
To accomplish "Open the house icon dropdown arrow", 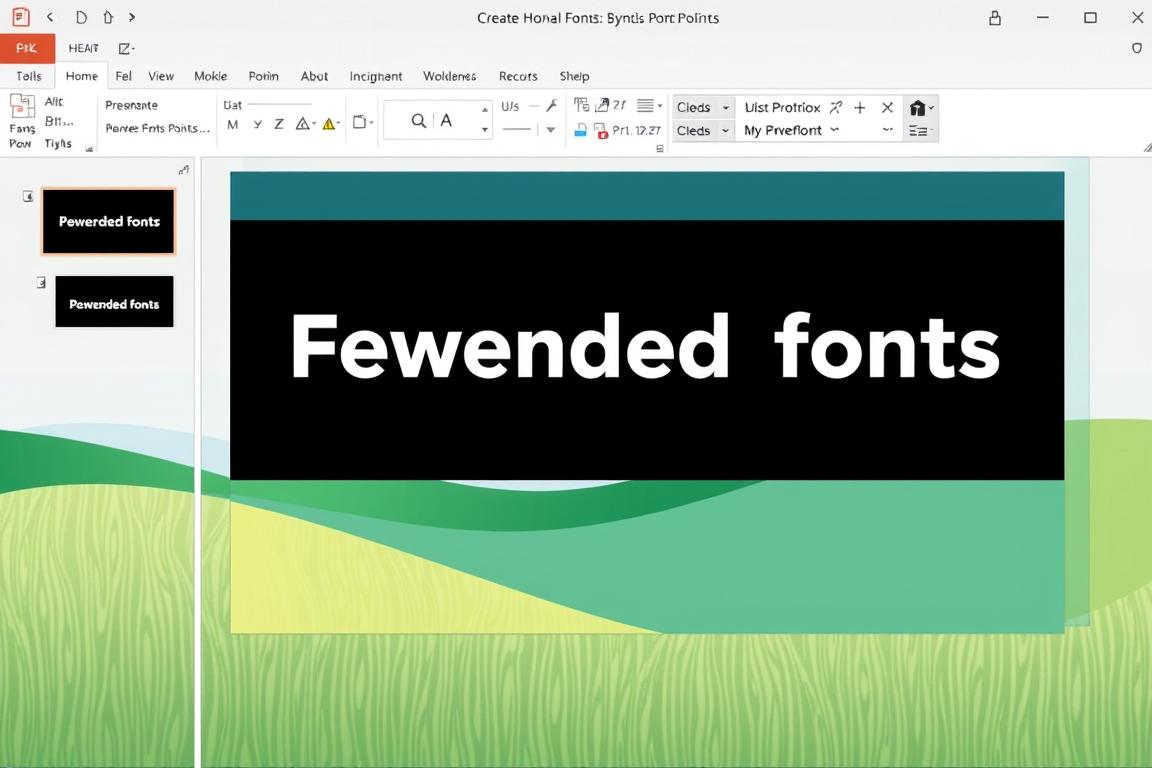I will pos(932,108).
